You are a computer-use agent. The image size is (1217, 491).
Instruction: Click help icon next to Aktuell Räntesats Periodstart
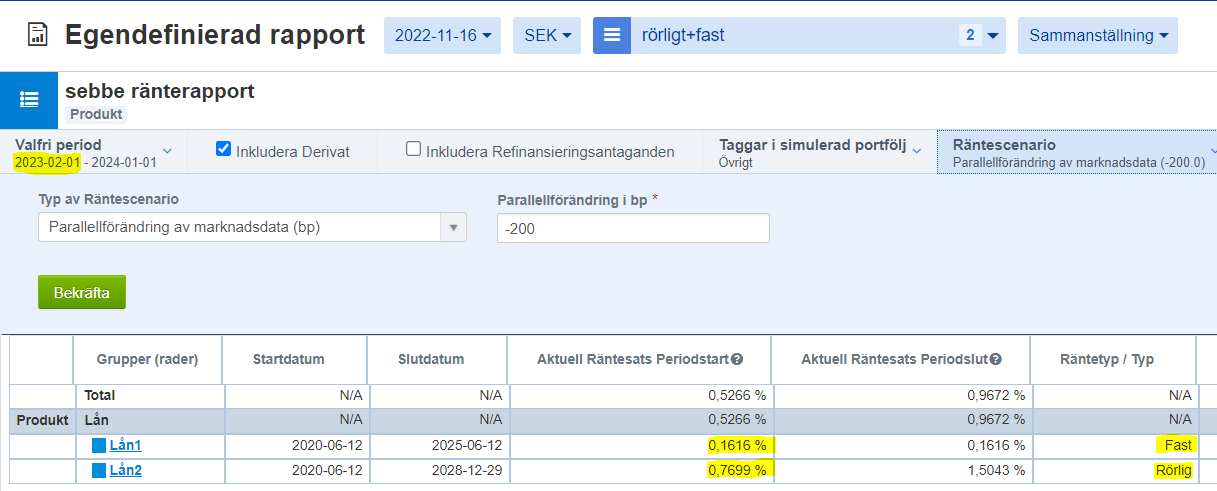click(737, 360)
